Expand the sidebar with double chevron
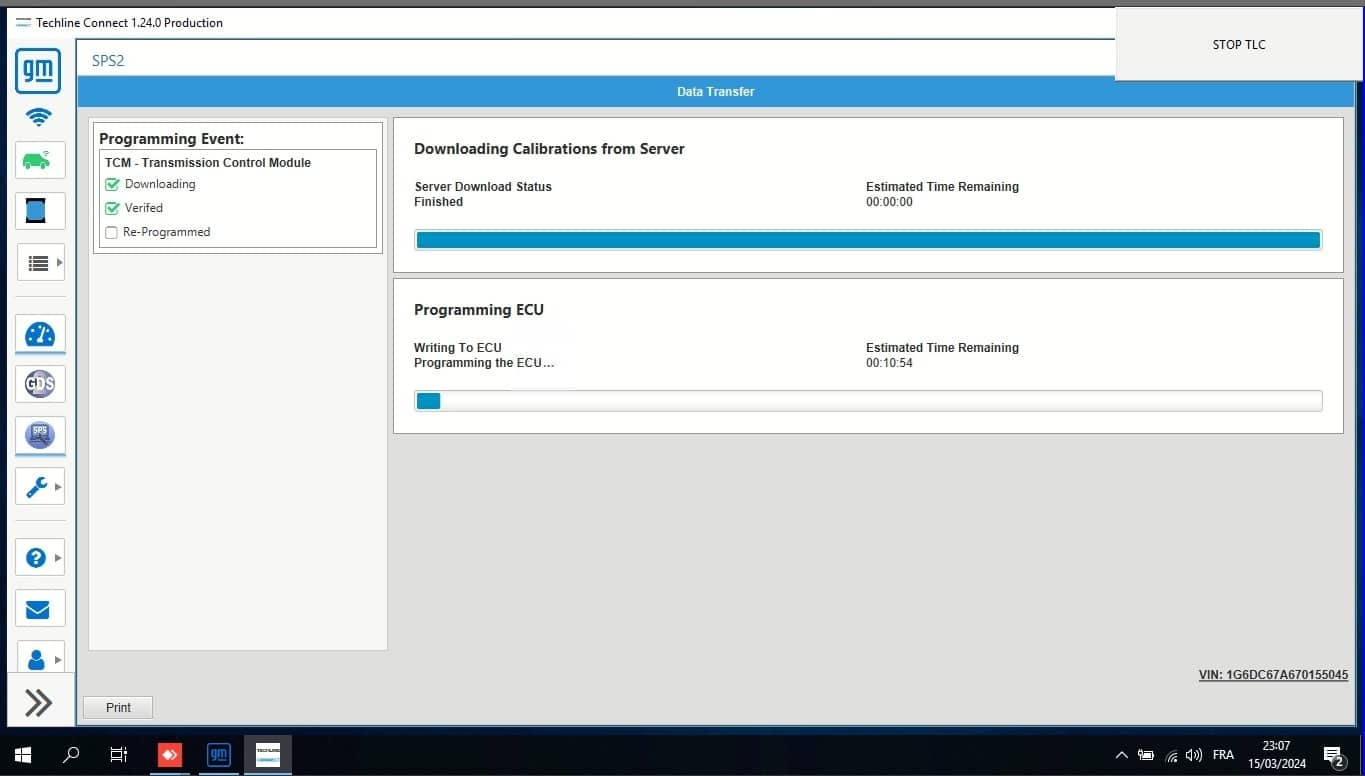 (39, 703)
